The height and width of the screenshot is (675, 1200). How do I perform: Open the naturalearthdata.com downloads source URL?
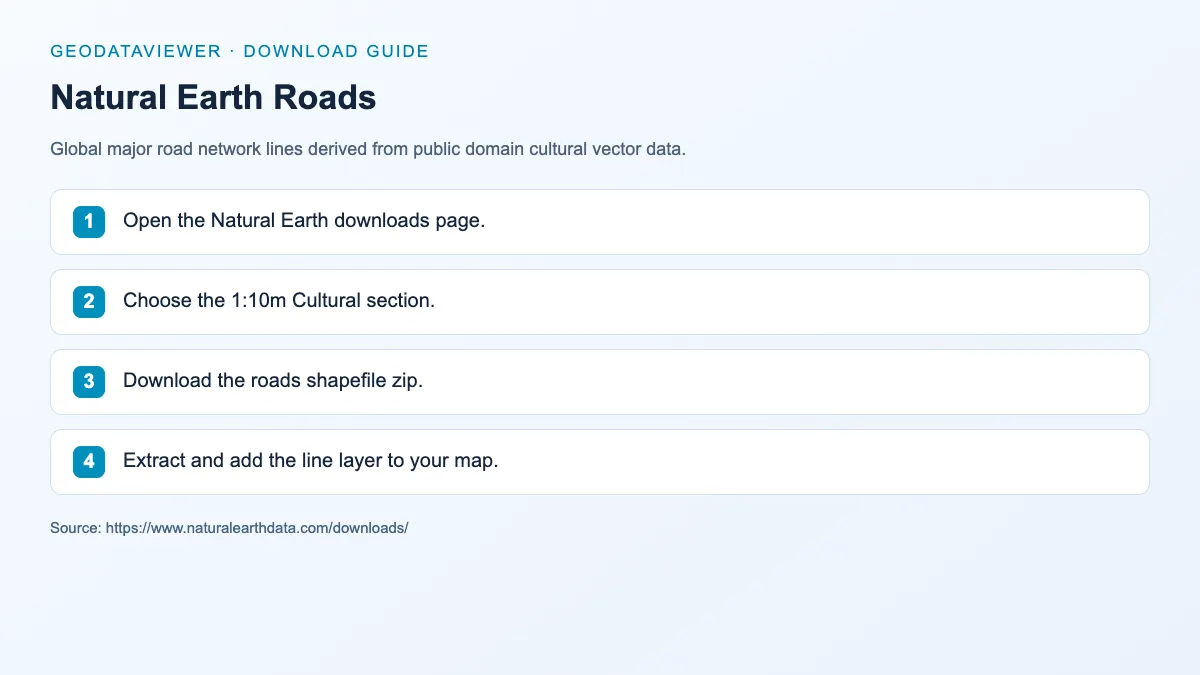point(257,527)
